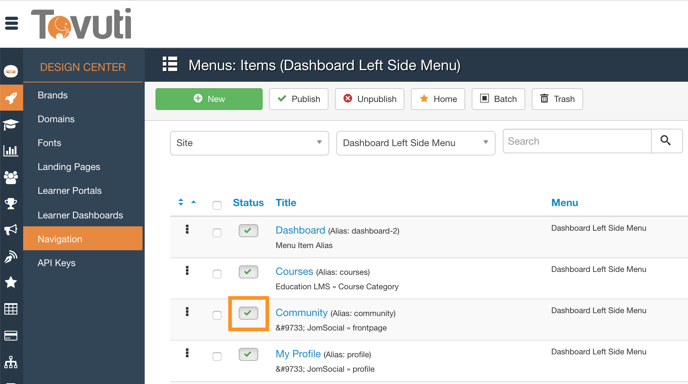Open the users group sidebar icon
This screenshot has width=688, height=384.
tap(11, 177)
